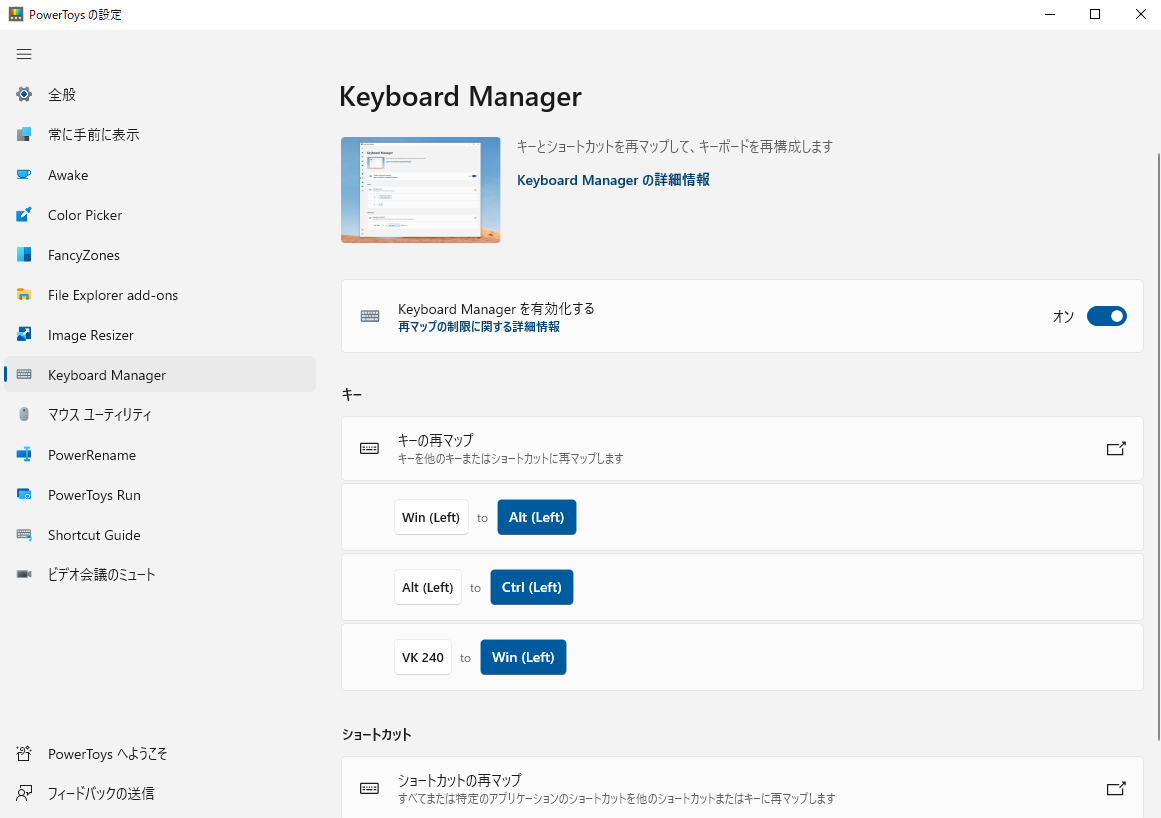Click keyboard icon in キーの再マップ card
1161x818 pixels.
(369, 449)
